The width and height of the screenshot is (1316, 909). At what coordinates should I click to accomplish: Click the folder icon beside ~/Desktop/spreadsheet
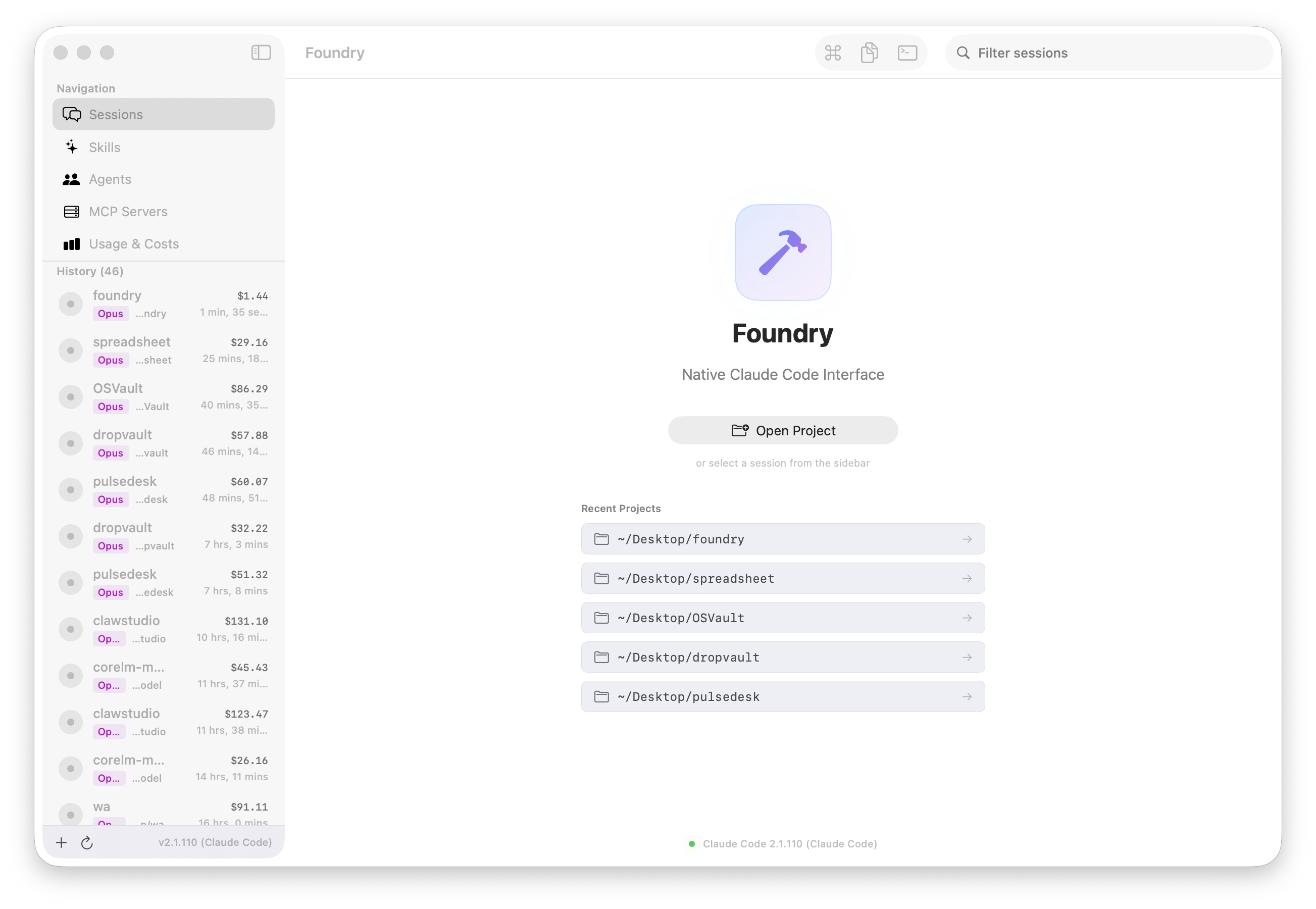[x=601, y=578]
